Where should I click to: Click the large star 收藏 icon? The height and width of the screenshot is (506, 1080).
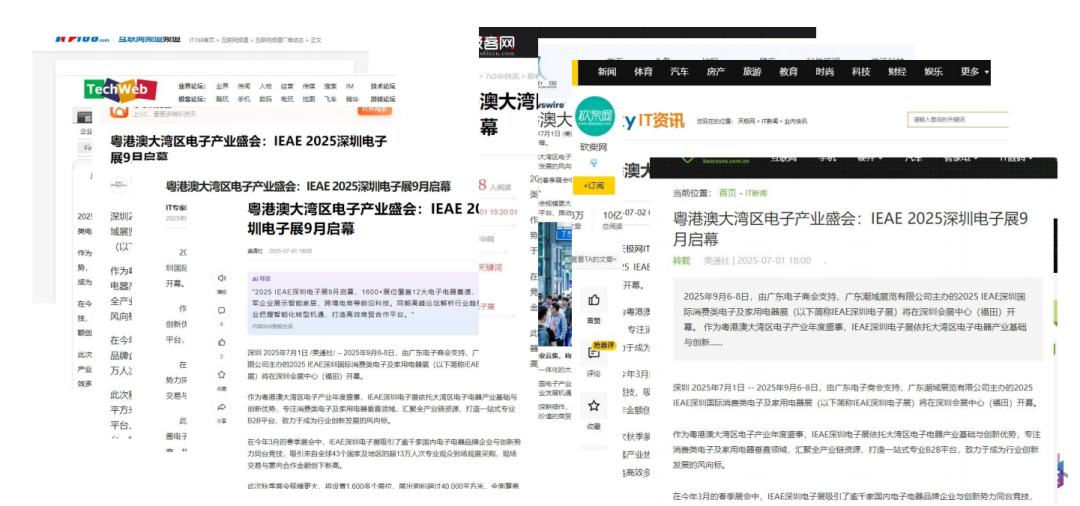coord(594,406)
